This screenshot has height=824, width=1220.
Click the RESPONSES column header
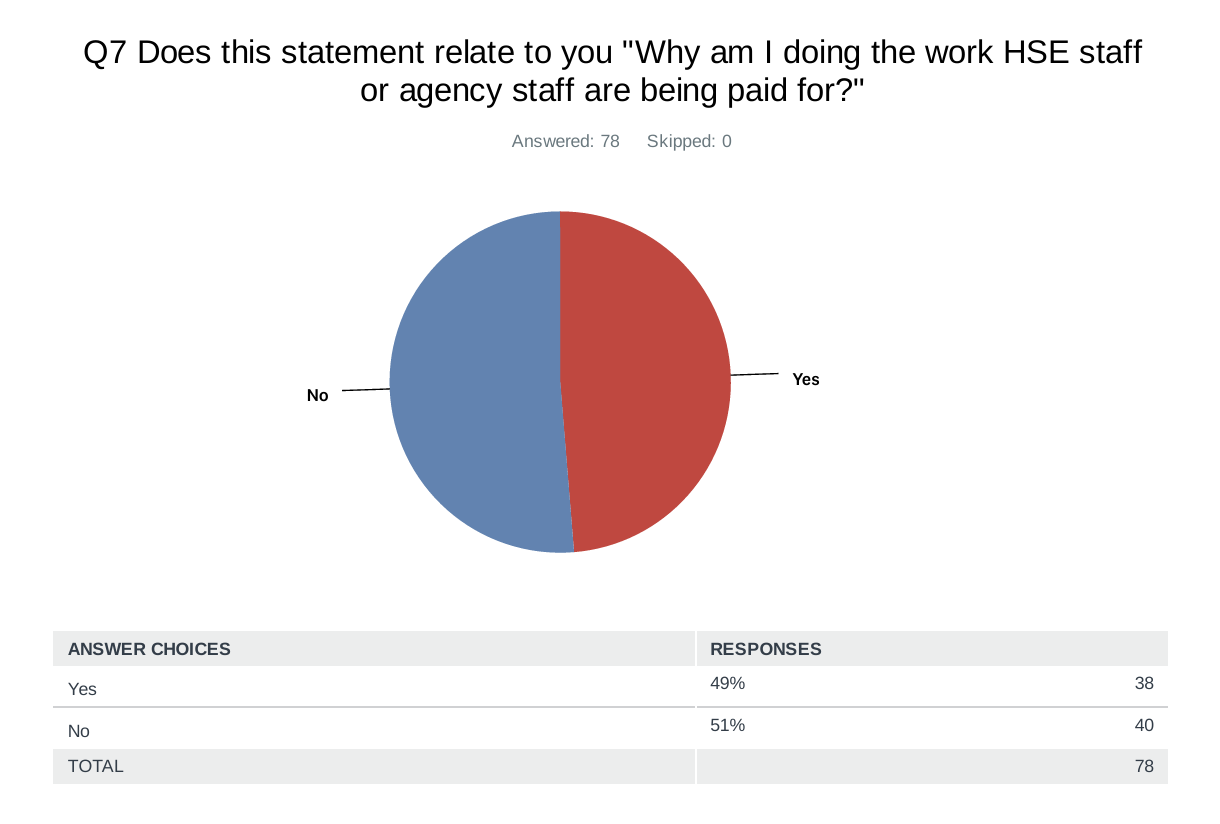coord(766,649)
